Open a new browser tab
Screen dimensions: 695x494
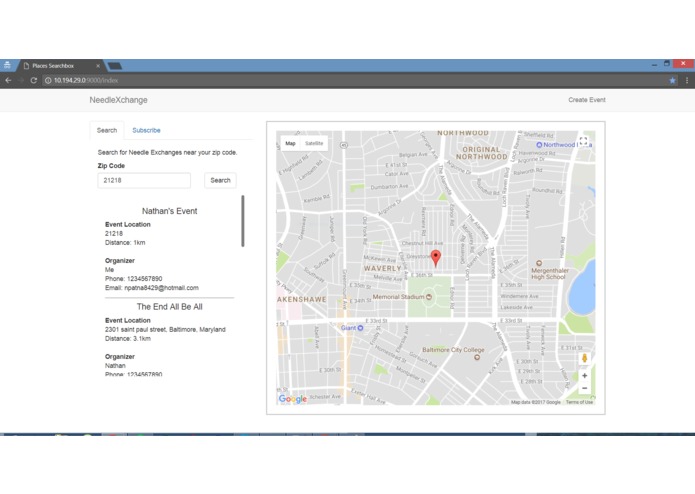click(114, 66)
